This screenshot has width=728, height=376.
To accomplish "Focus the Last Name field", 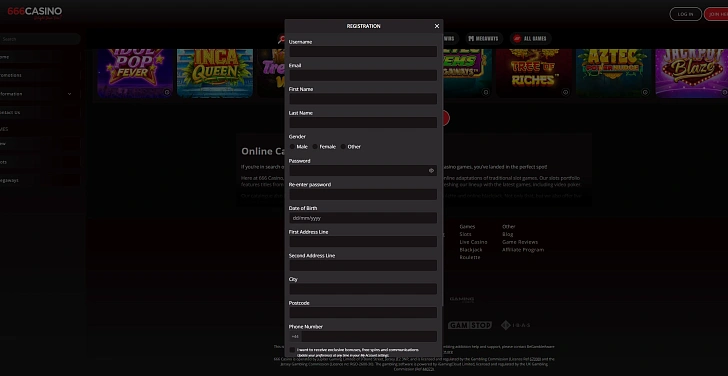I will point(363,123).
